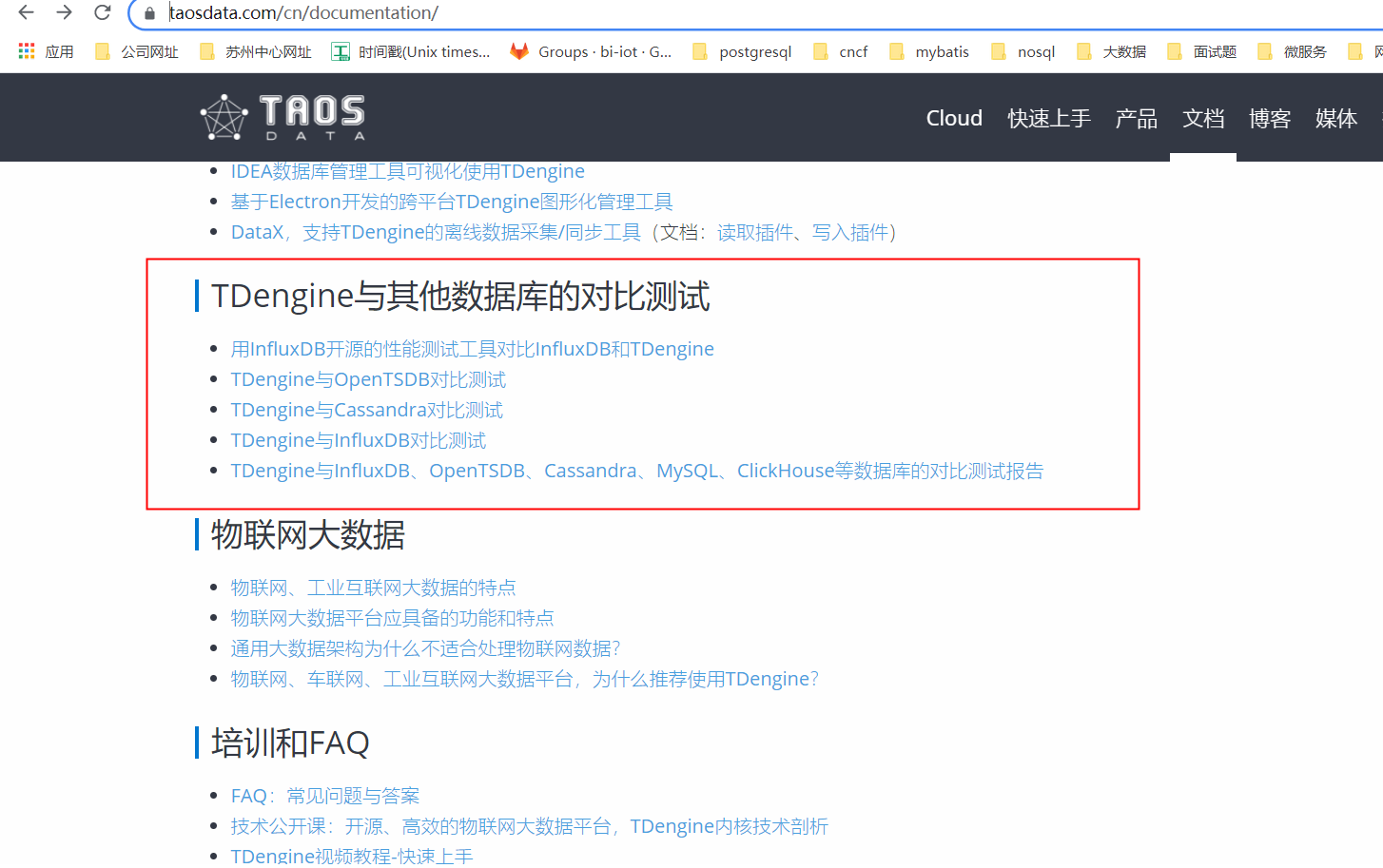
Task: Open the 读取插件 link
Action: tap(755, 231)
